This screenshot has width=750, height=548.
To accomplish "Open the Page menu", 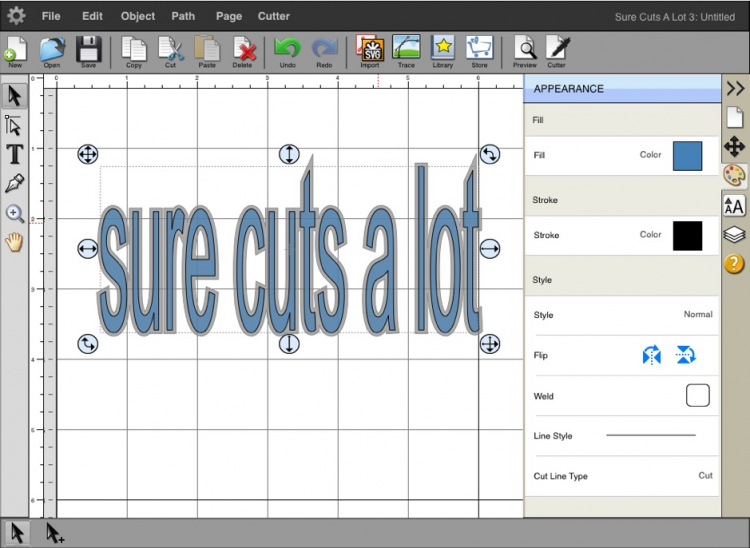I will tap(229, 16).
